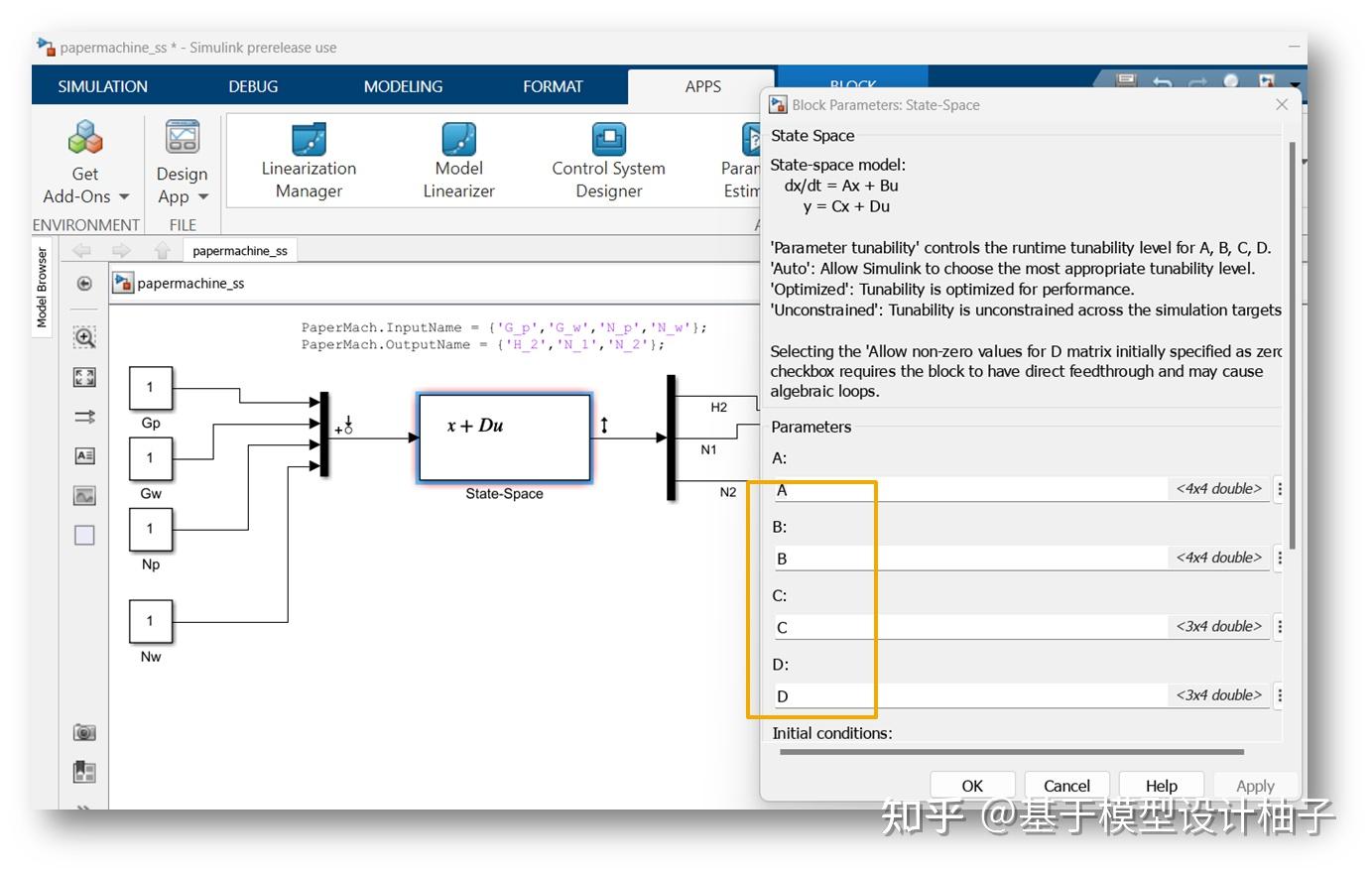Switch to the APPS ribbon tab
This screenshot has width=1372, height=874.
[701, 86]
